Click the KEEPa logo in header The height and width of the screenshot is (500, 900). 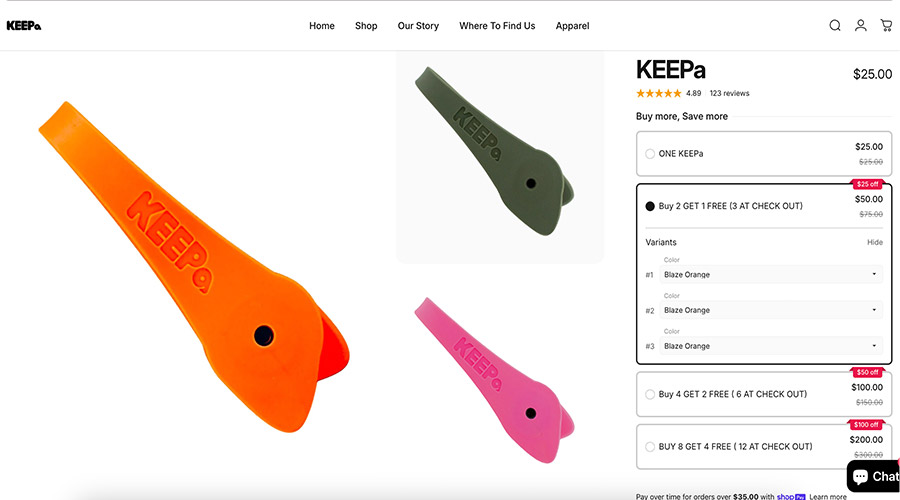click(24, 26)
